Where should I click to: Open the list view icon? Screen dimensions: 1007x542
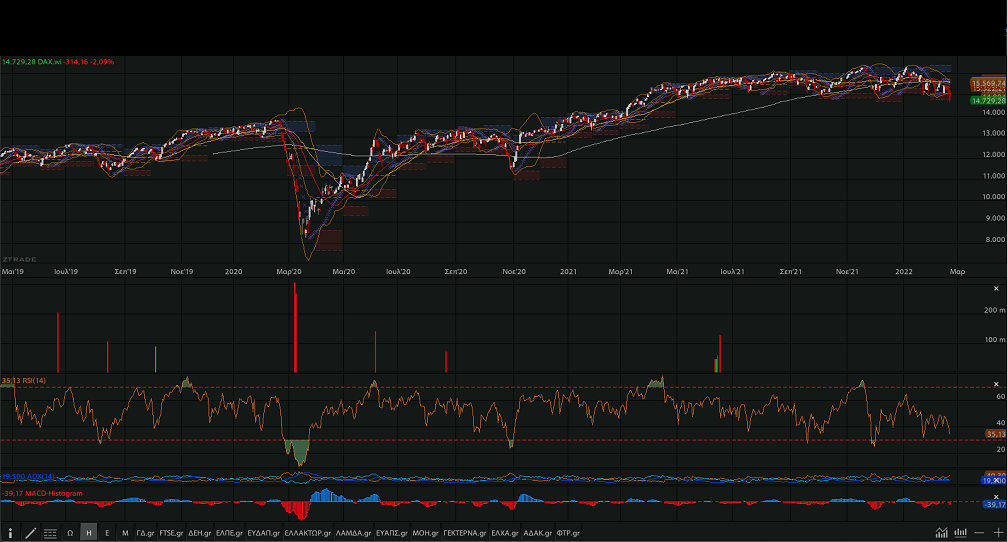50,533
